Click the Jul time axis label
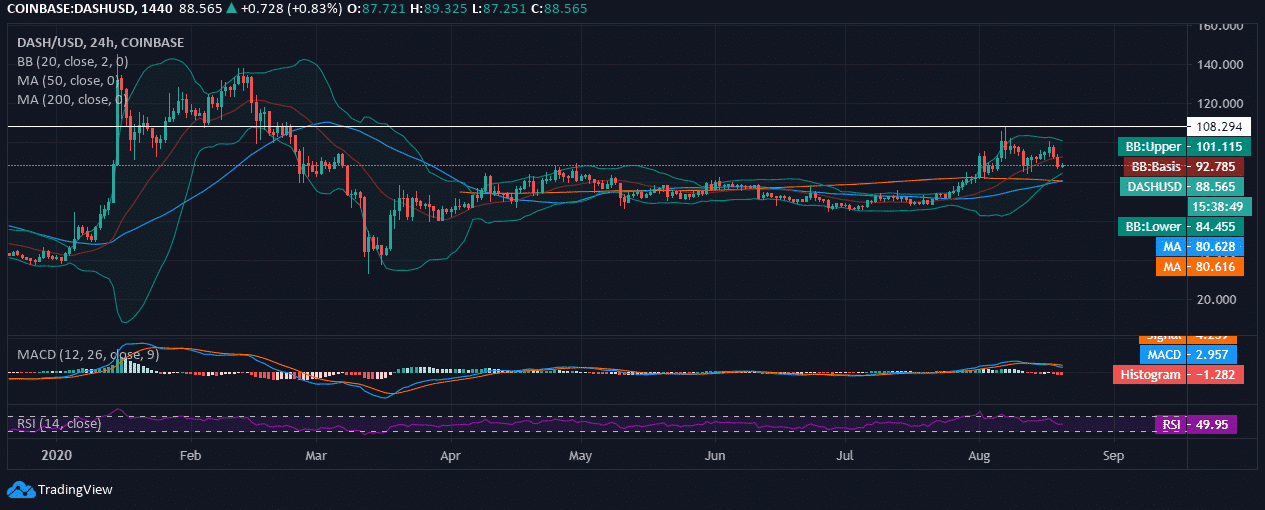This screenshot has height=510, width=1265. [845, 455]
